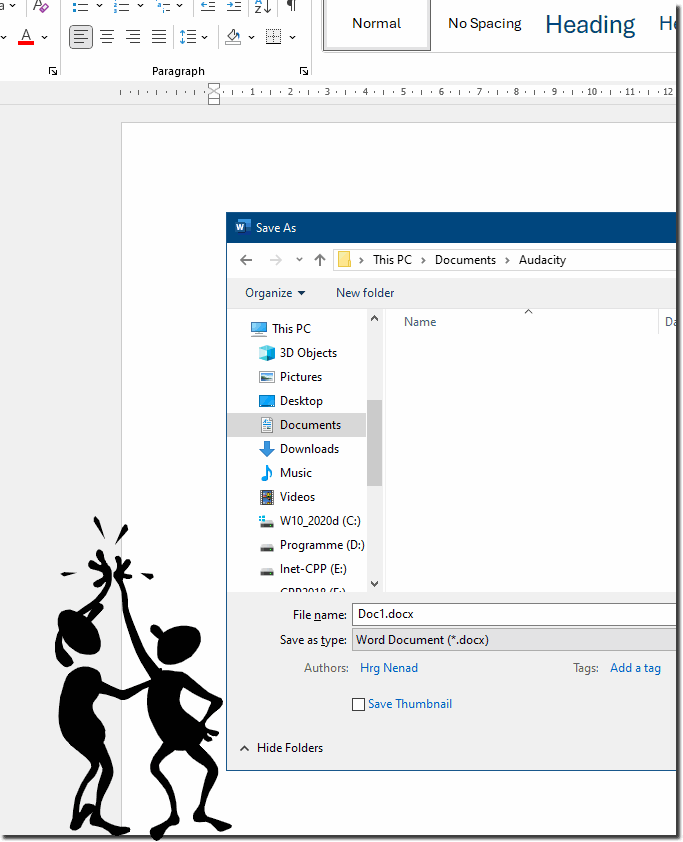
Task: Decrease the paragraph indent
Action: (x=208, y=6)
